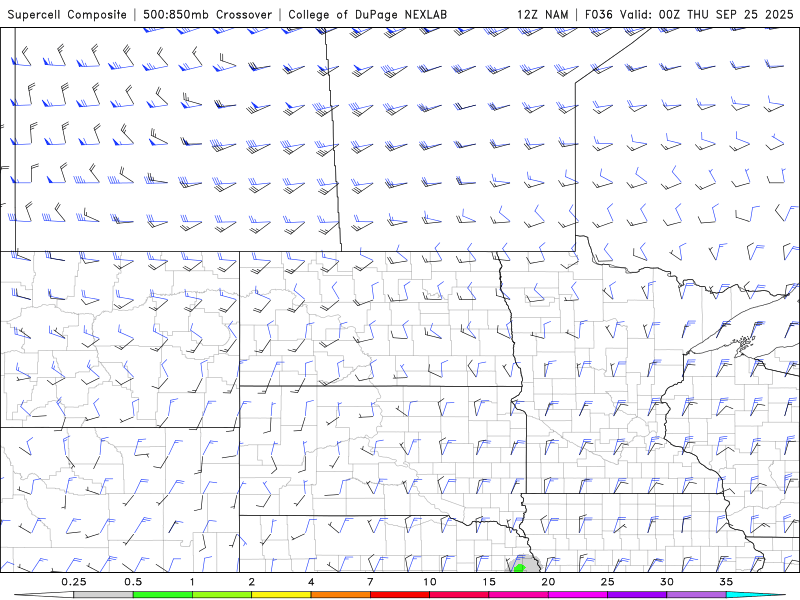
Task: Click the '7' color bar label
Action: [x=370, y=582]
